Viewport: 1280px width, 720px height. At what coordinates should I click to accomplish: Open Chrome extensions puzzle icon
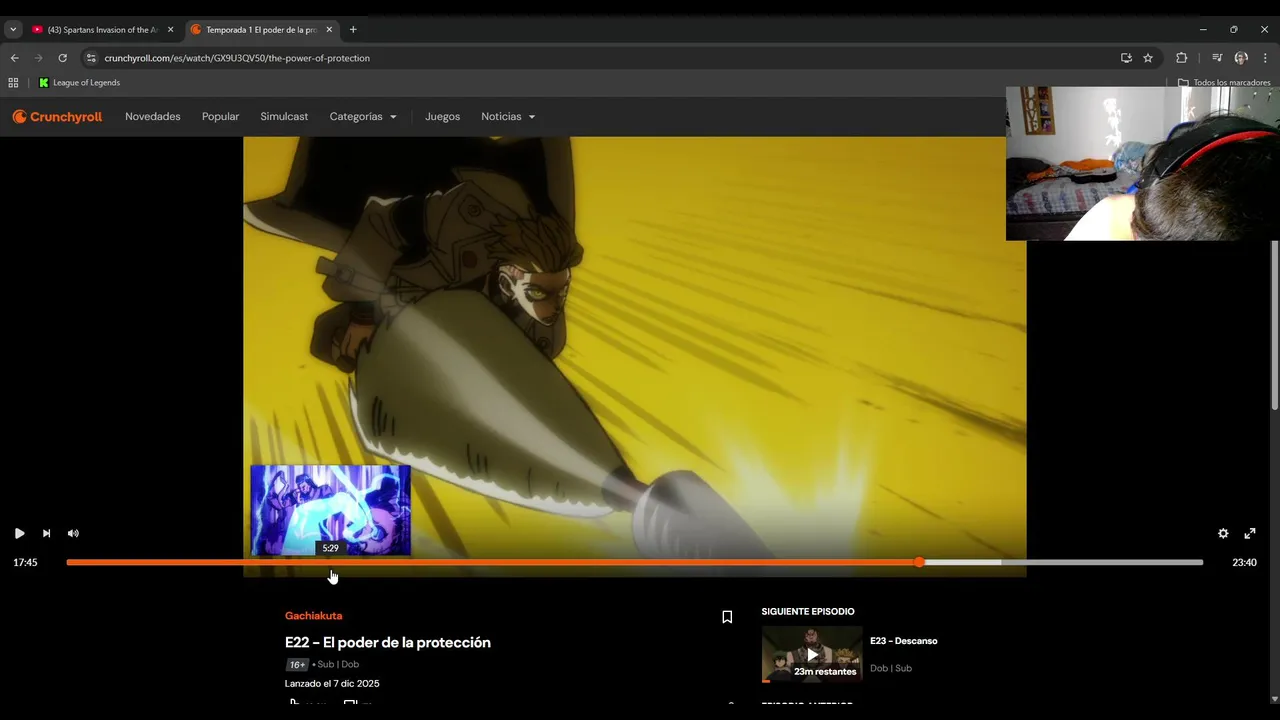[x=1181, y=58]
